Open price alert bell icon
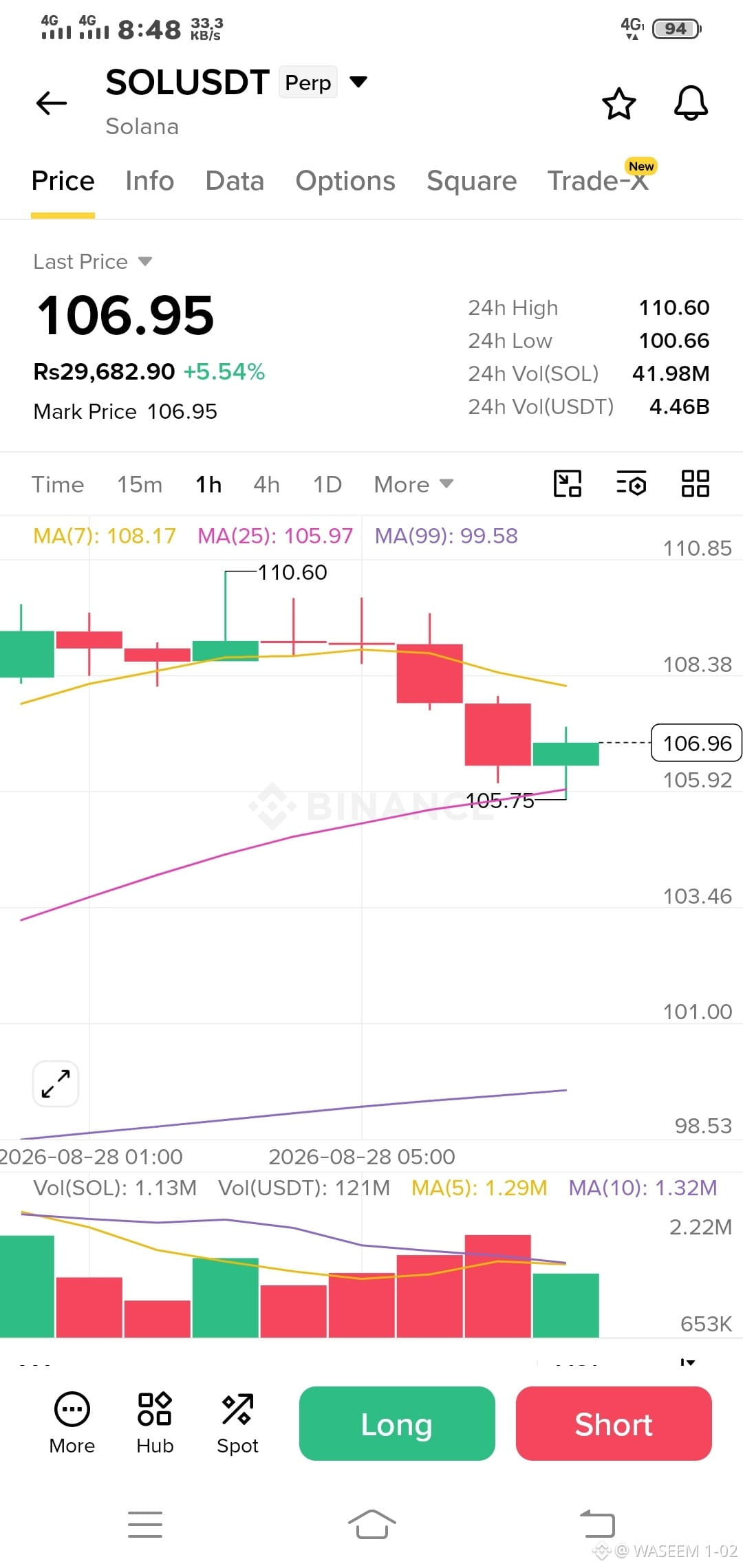This screenshot has width=743, height=1568. tap(691, 103)
